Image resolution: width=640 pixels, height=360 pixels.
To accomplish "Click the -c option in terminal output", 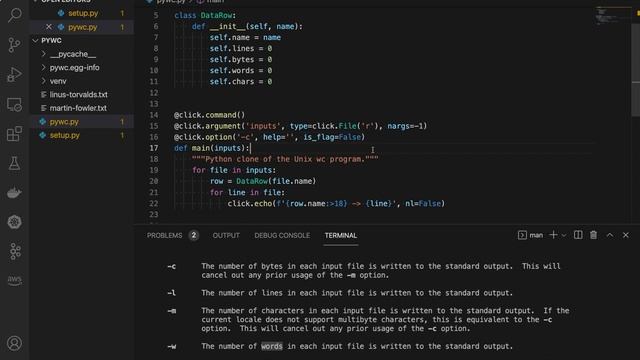I will pyautogui.click(x=171, y=267).
